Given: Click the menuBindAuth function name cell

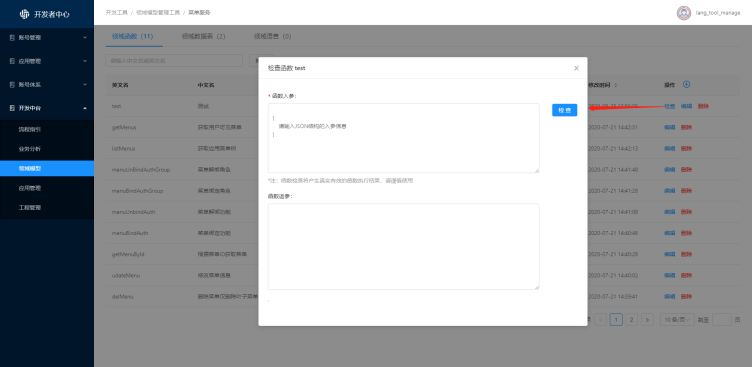Looking at the screenshot, I should pyautogui.click(x=130, y=233).
